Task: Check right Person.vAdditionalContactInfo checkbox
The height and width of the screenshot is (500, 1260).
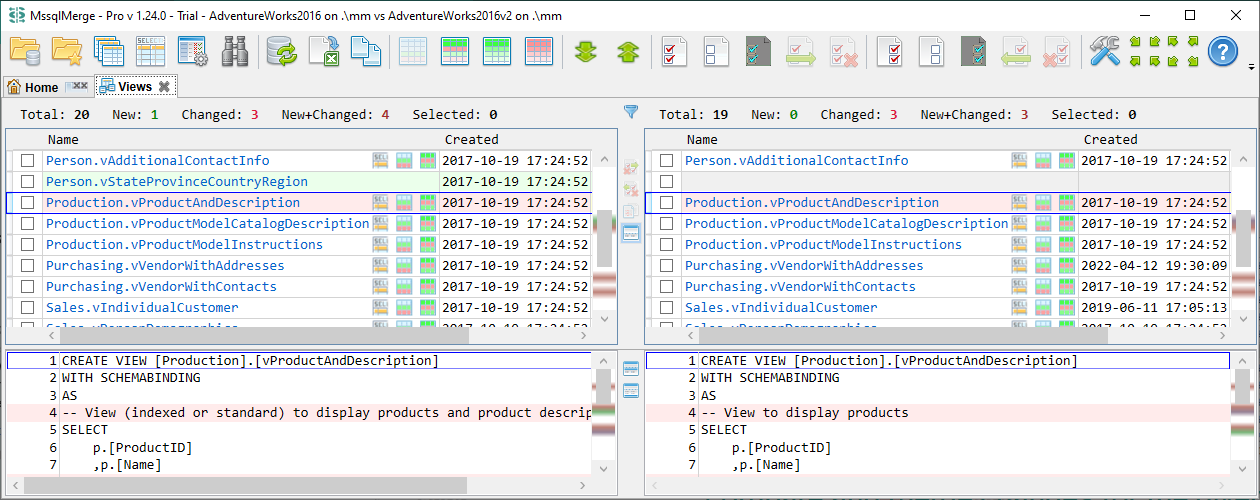Action: coord(667,160)
